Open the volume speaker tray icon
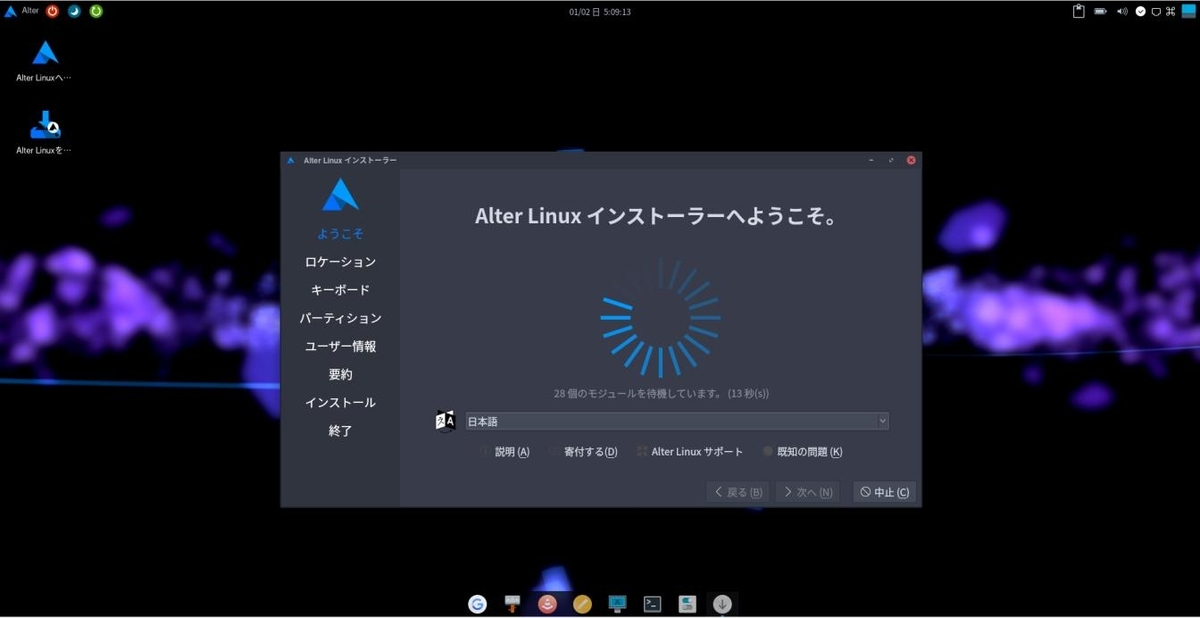1200x618 pixels. click(x=1122, y=12)
